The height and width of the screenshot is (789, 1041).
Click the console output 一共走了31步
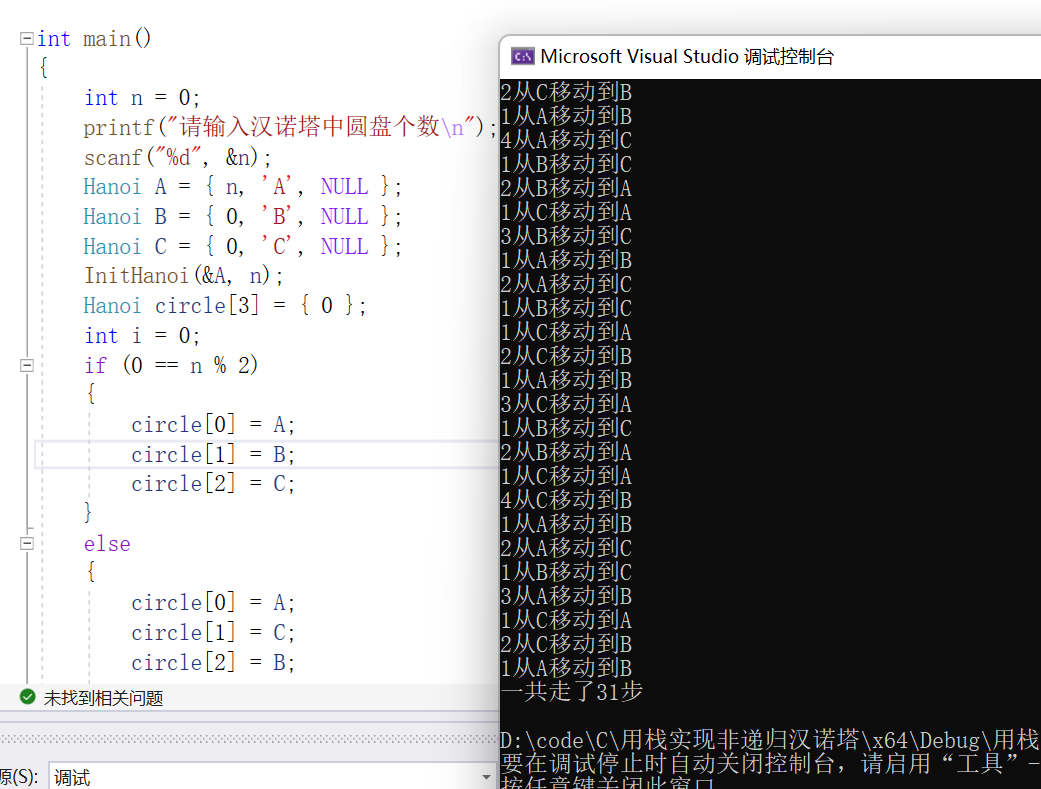pos(572,691)
